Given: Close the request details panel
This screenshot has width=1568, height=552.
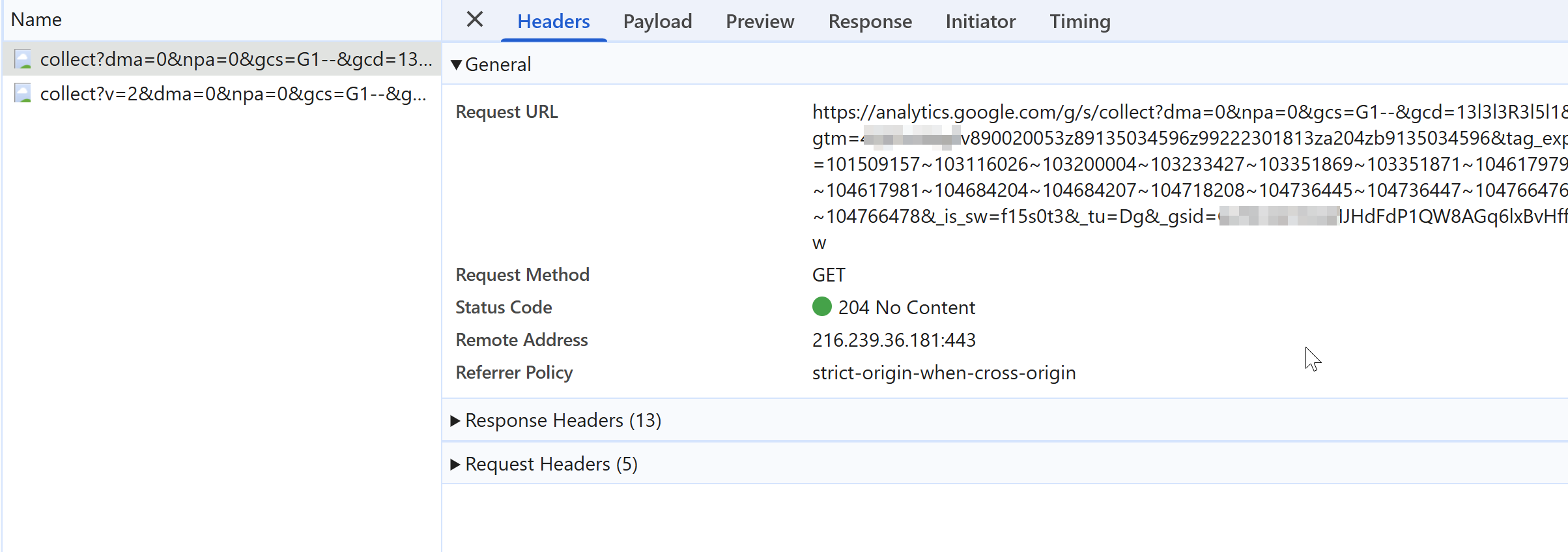Looking at the screenshot, I should tap(475, 20).
